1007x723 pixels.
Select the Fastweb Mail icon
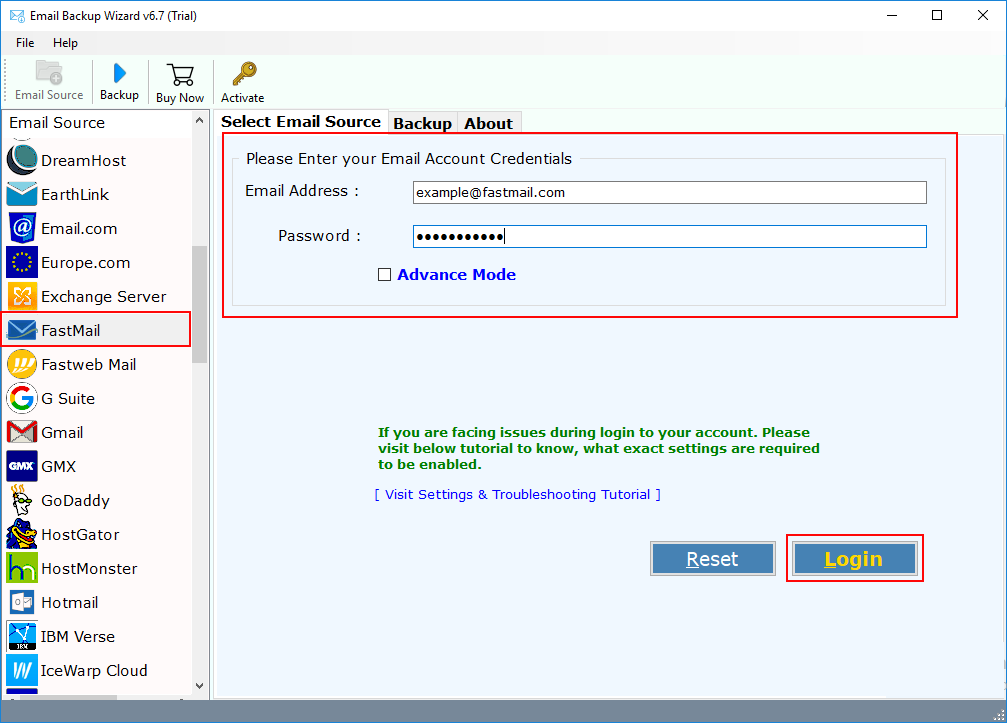(x=22, y=364)
